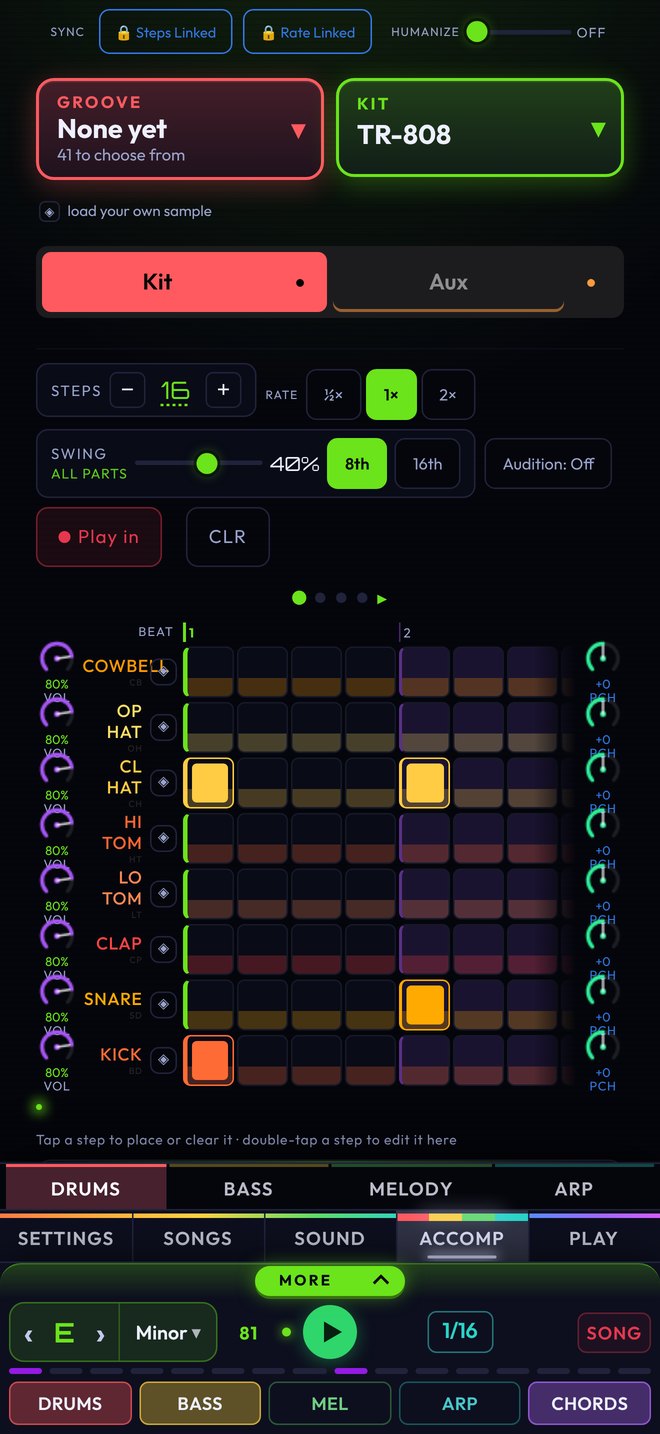Click the steps value 16 field

[x=175, y=392]
